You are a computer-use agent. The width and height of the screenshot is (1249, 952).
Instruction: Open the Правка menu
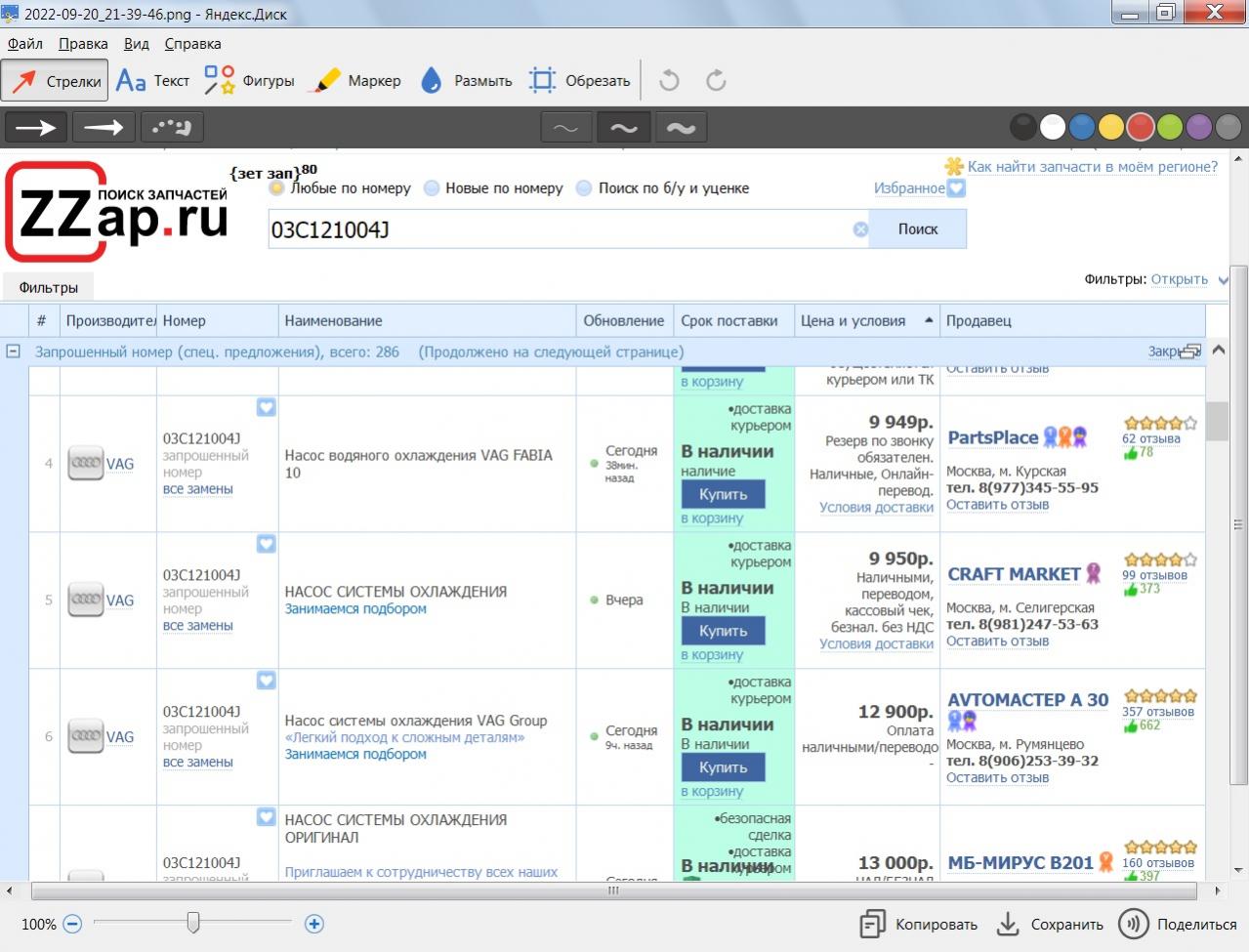coord(83,44)
